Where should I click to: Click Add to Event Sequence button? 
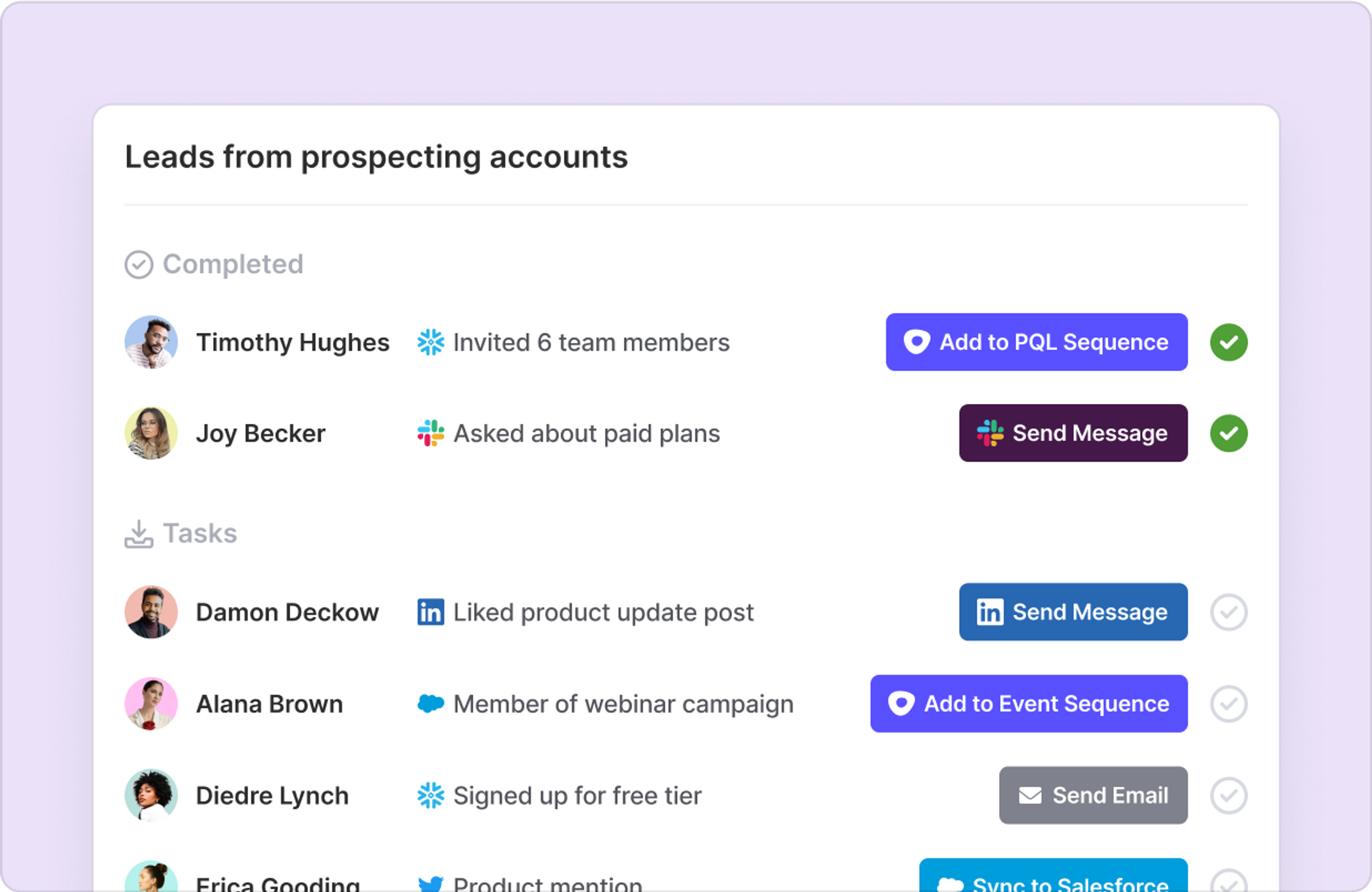(1028, 703)
